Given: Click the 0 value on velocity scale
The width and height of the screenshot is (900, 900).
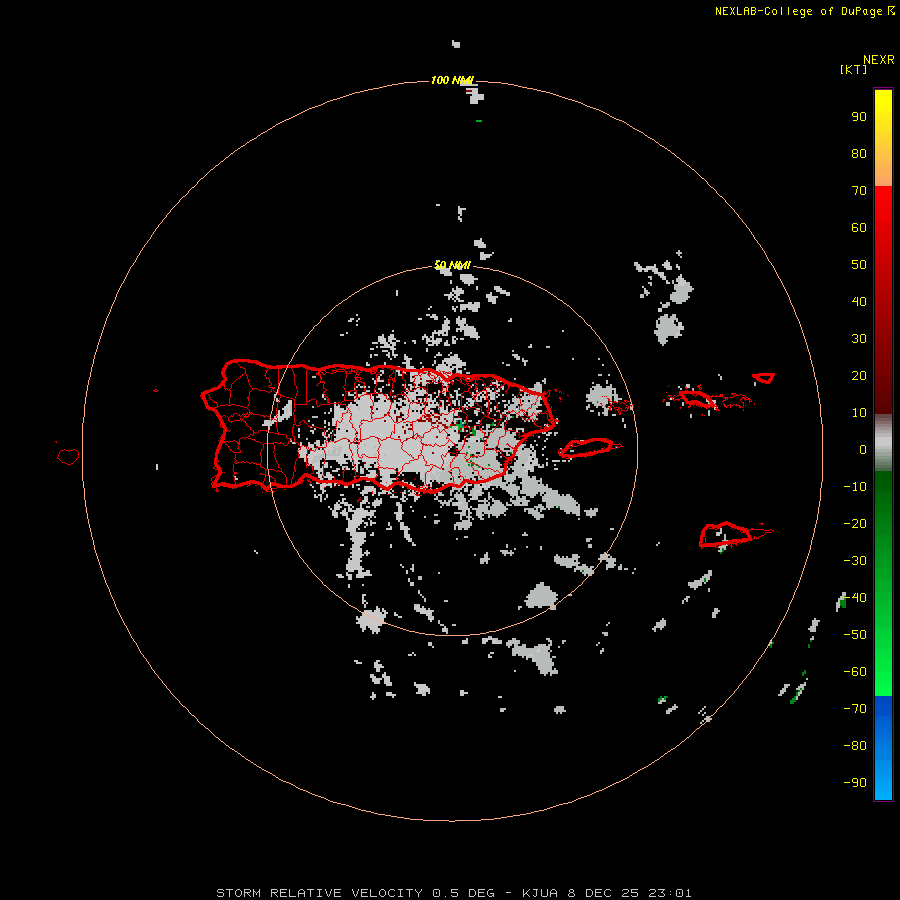Looking at the screenshot, I should (863, 450).
